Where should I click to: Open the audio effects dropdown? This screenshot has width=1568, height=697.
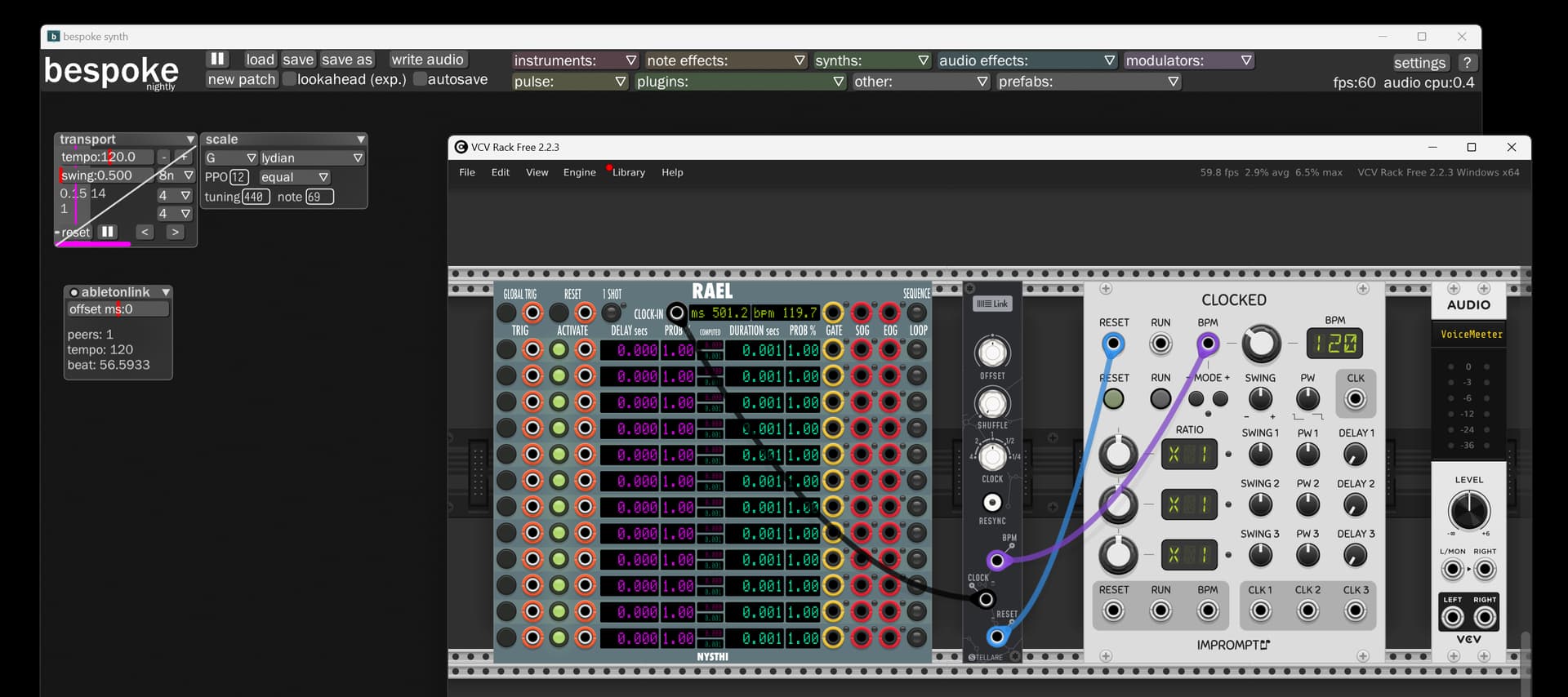[1027, 60]
